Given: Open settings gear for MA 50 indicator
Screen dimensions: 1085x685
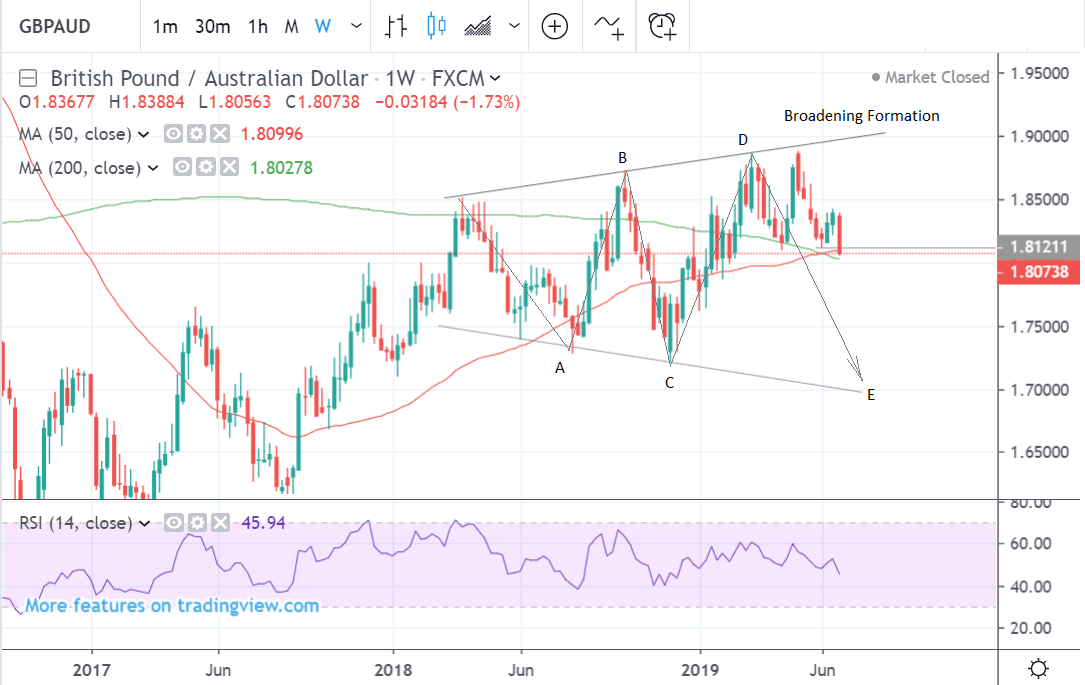Looking at the screenshot, I should click(x=196, y=134).
